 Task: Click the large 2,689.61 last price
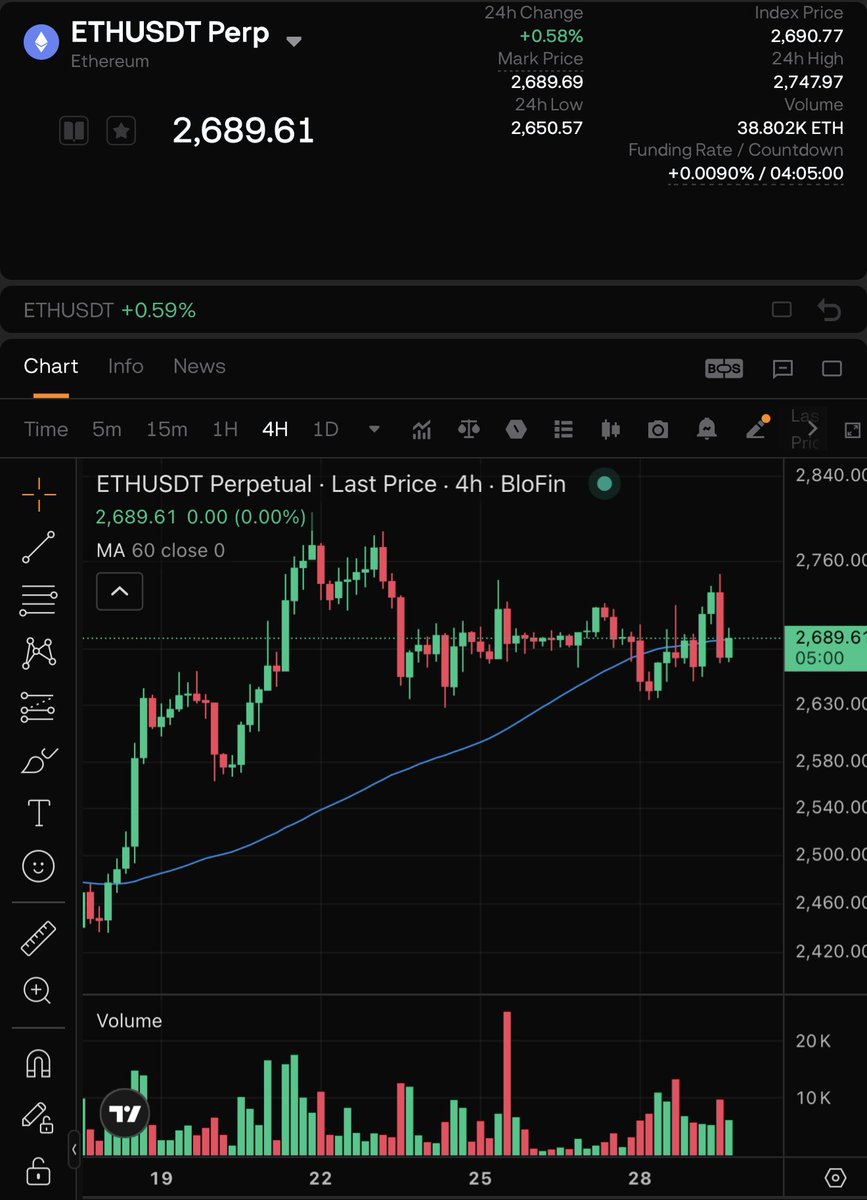point(243,130)
